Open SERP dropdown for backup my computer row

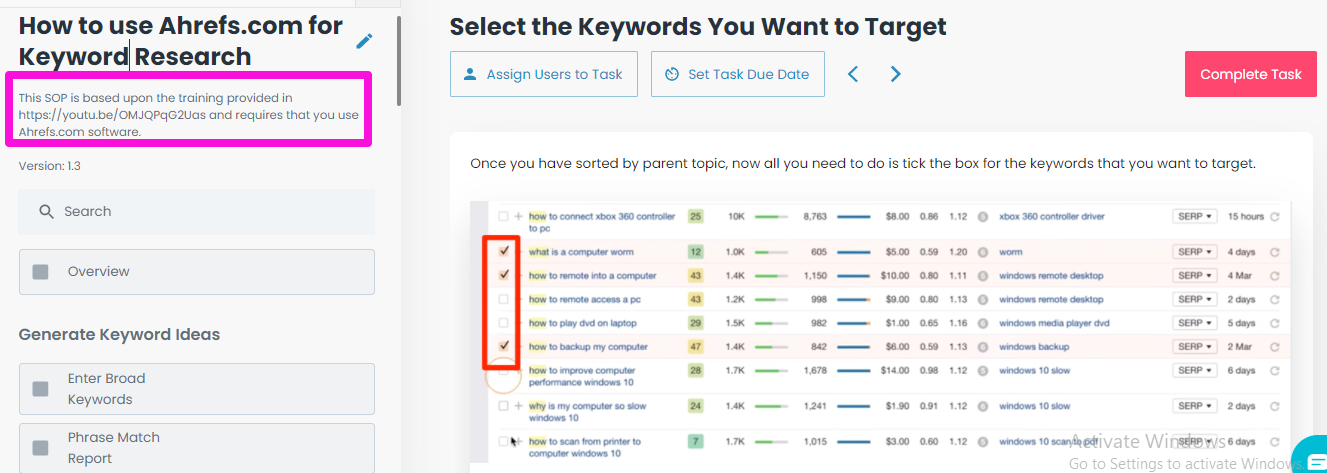click(x=1194, y=347)
